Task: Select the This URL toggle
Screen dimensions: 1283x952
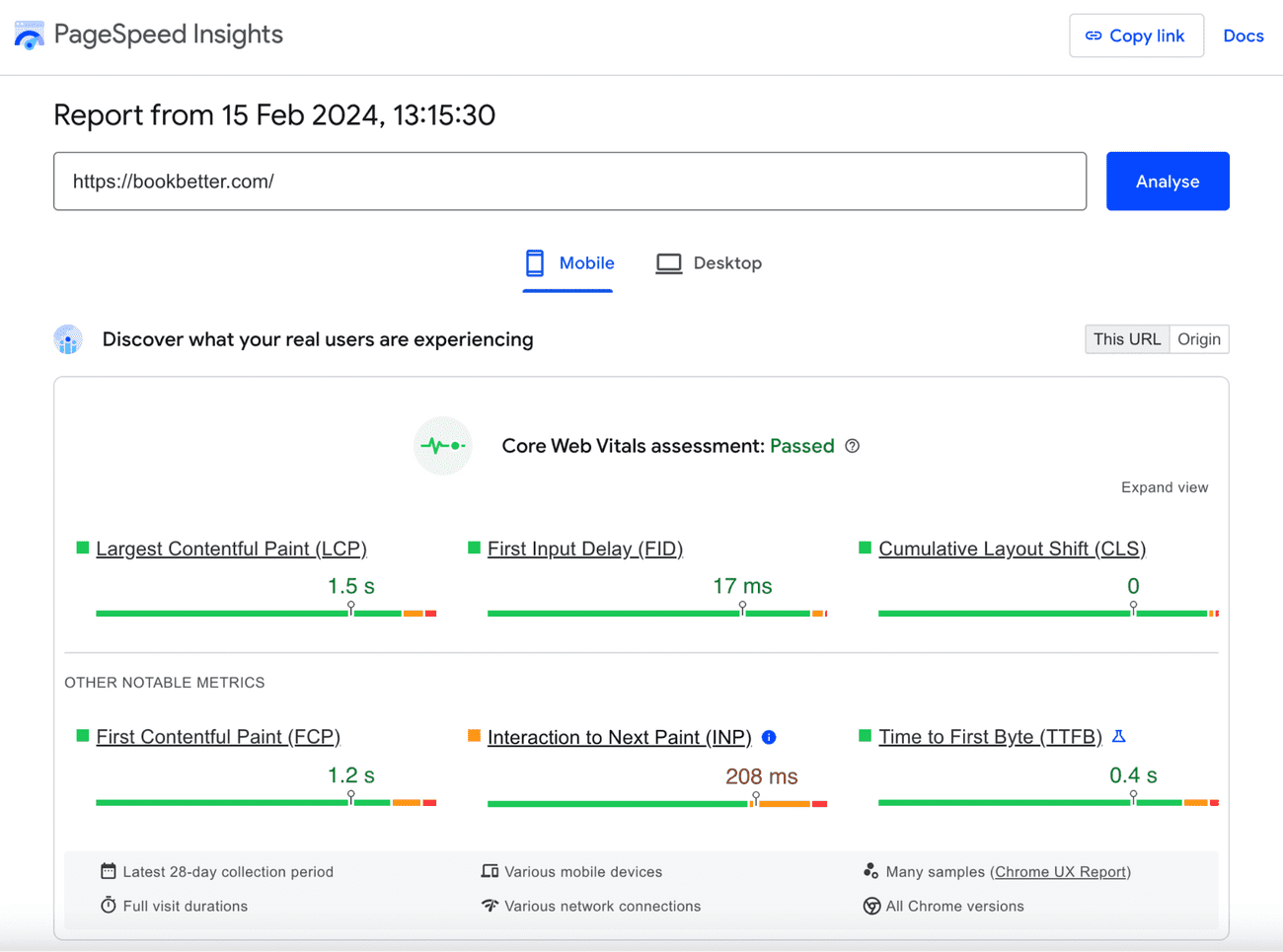Action: click(x=1127, y=339)
